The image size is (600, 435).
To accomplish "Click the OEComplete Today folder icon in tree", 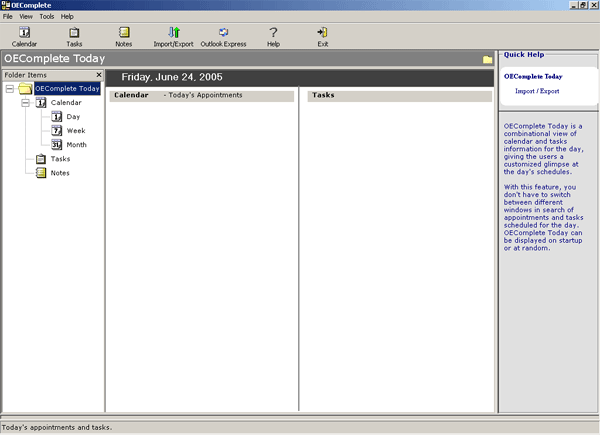I will 25,88.
